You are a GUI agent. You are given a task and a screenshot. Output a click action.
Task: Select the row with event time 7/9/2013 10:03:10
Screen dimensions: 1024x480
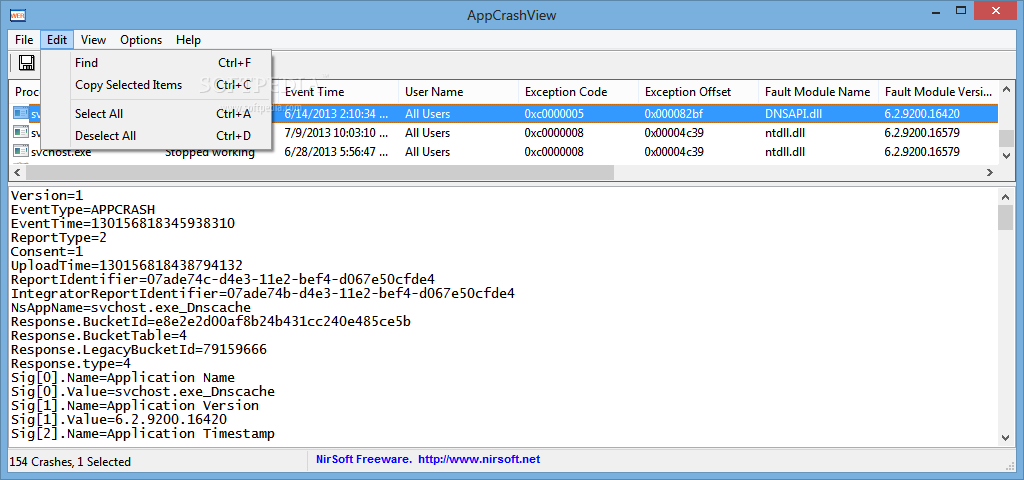503,133
